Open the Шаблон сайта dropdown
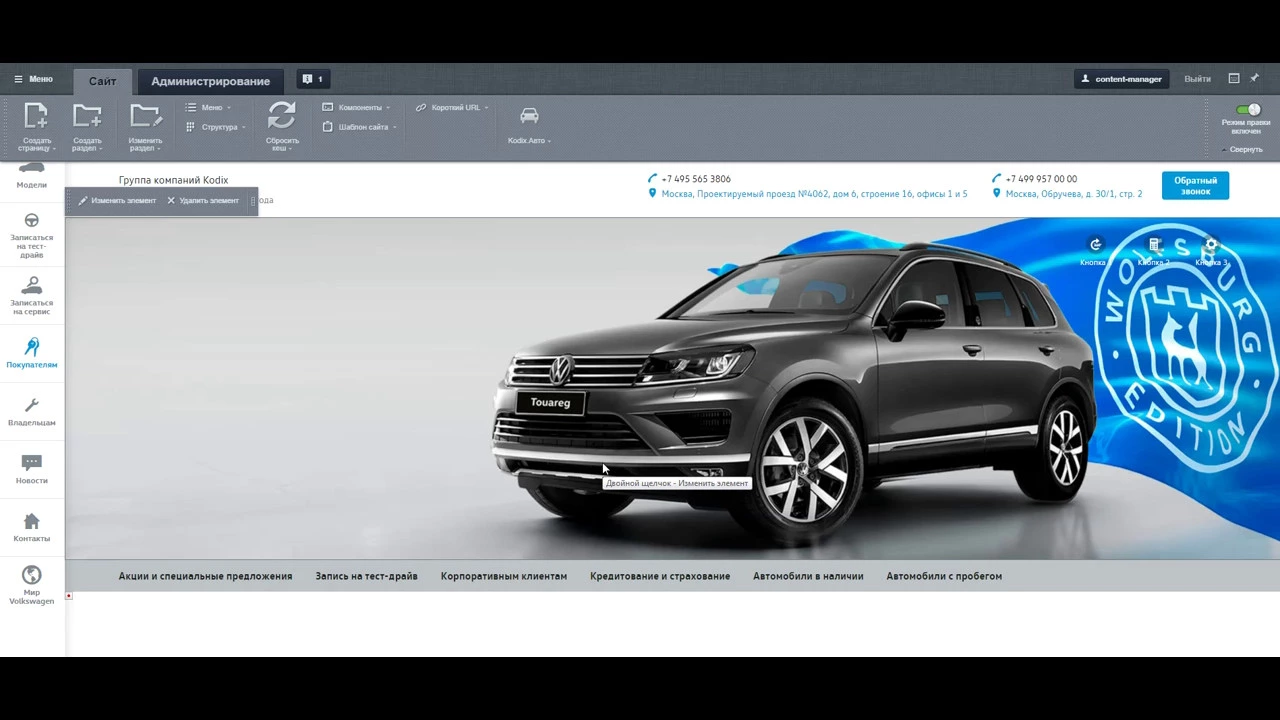Viewport: 1280px width, 720px height. coord(360,127)
